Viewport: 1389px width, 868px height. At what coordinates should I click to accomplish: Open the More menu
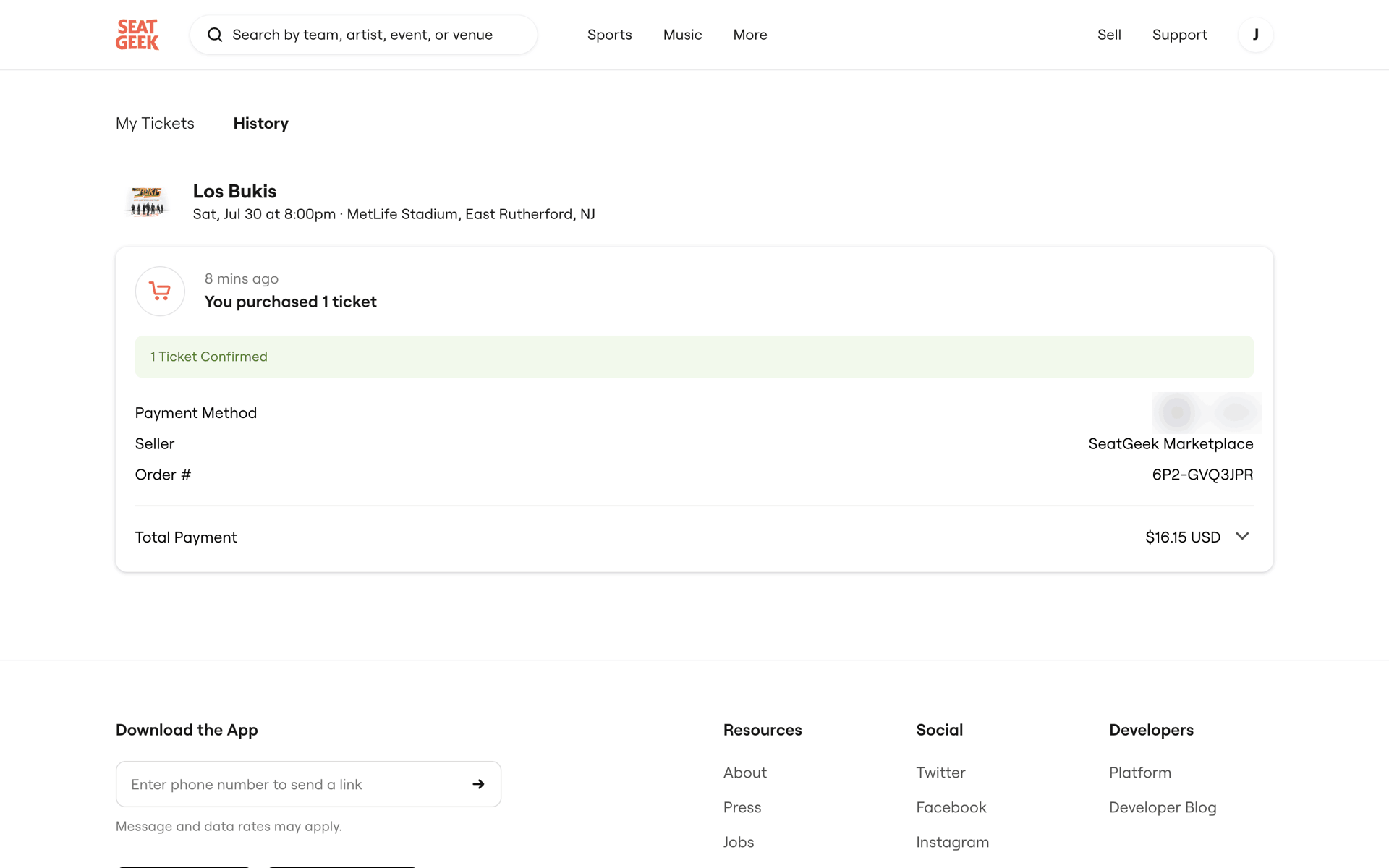(750, 35)
